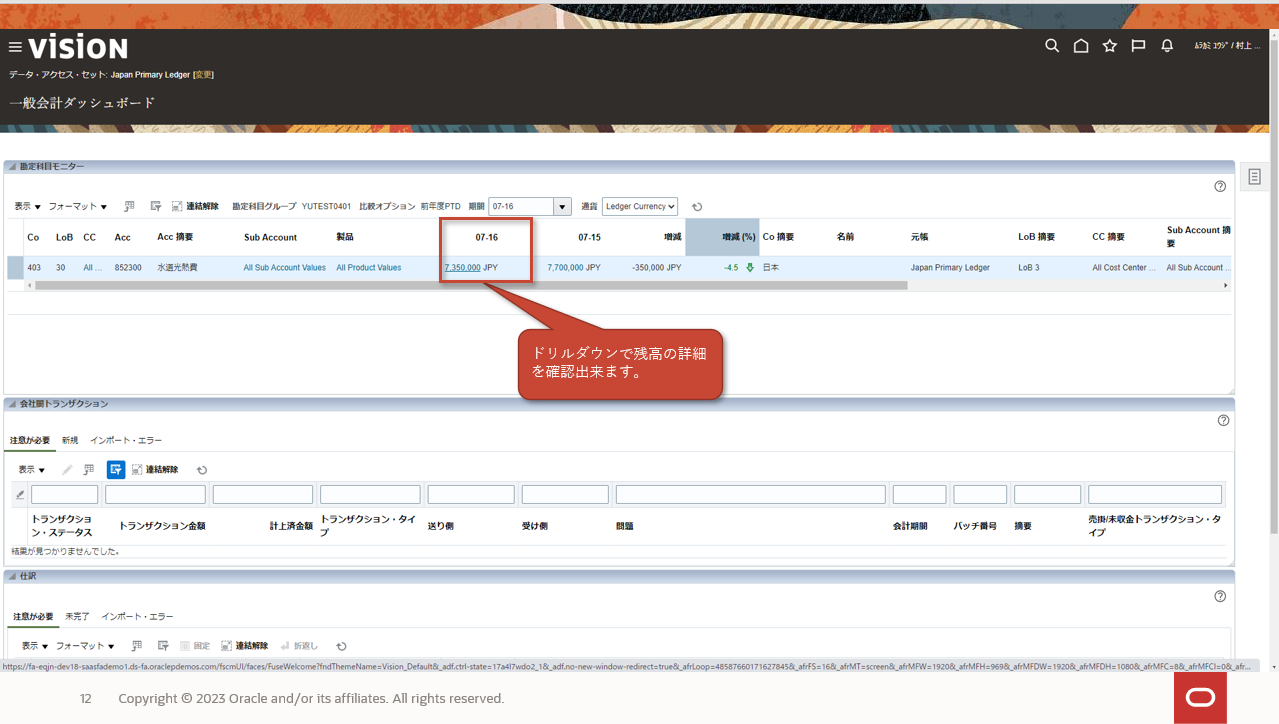Go to Home via house icon
This screenshot has height=724, width=1279.
coord(1081,46)
